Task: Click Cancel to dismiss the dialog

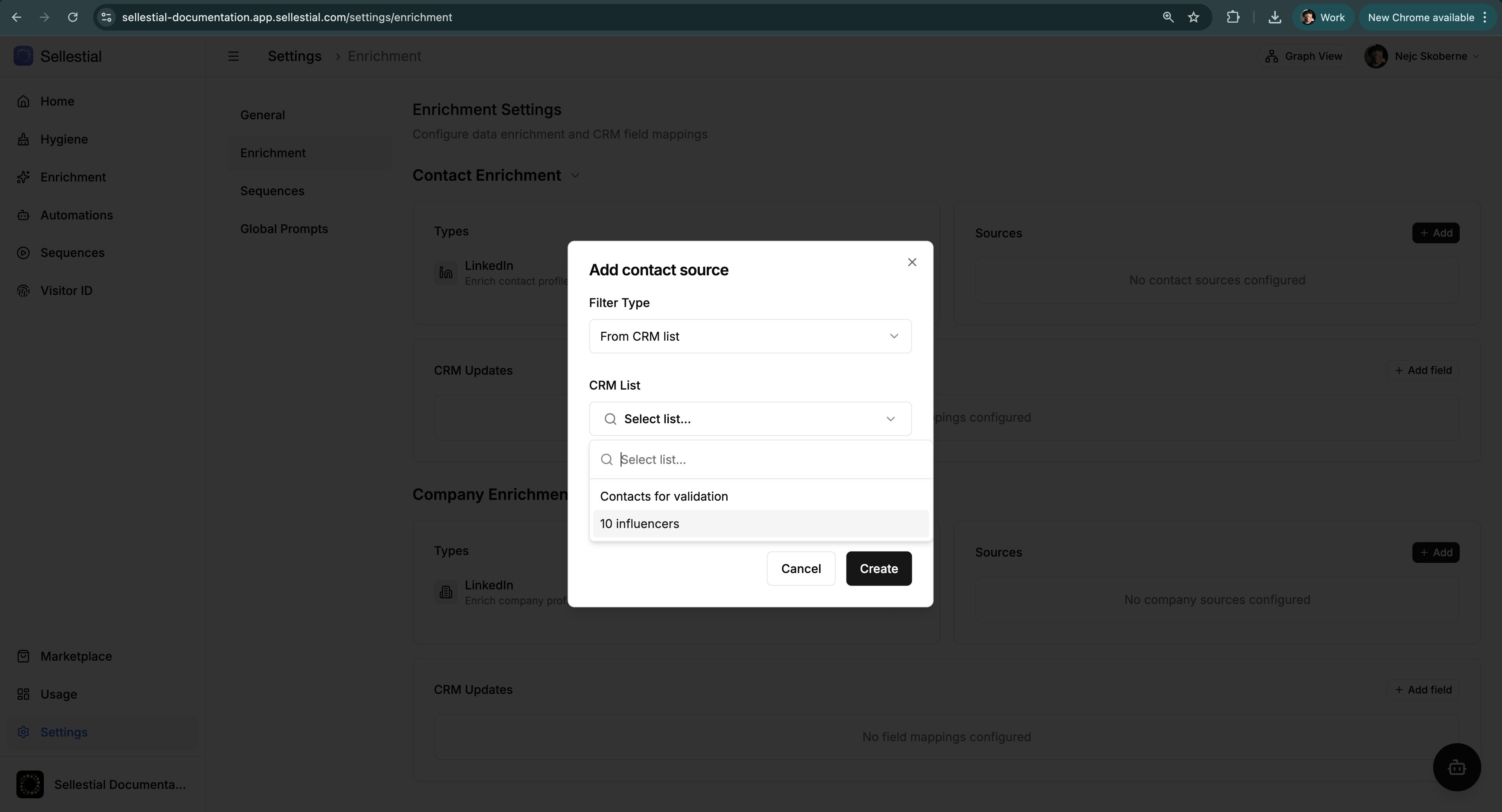Action: (801, 568)
